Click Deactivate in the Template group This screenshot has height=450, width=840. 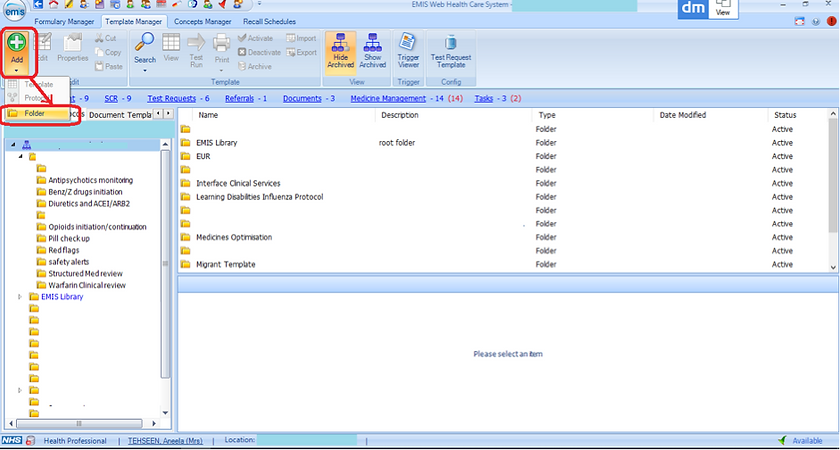click(259, 52)
